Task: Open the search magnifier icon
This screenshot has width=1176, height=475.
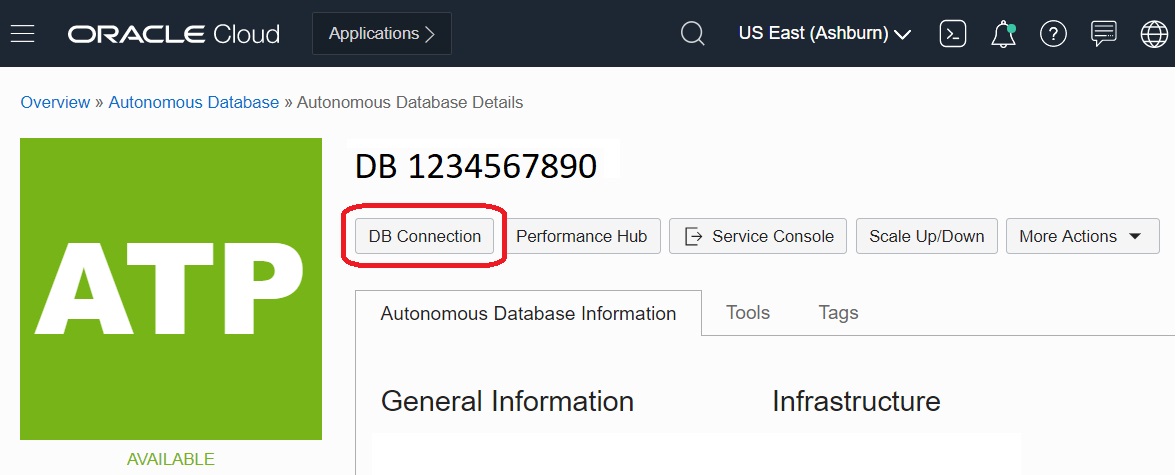Action: coord(692,34)
